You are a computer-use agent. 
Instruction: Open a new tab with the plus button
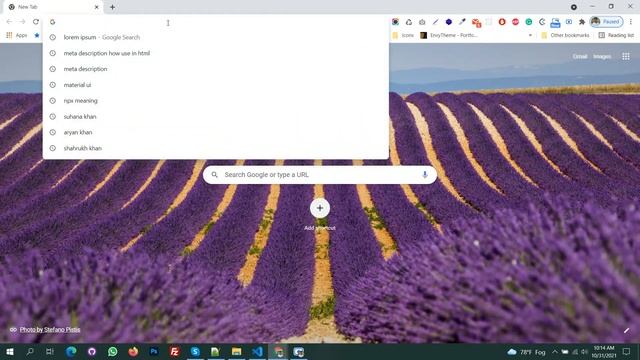coord(112,7)
